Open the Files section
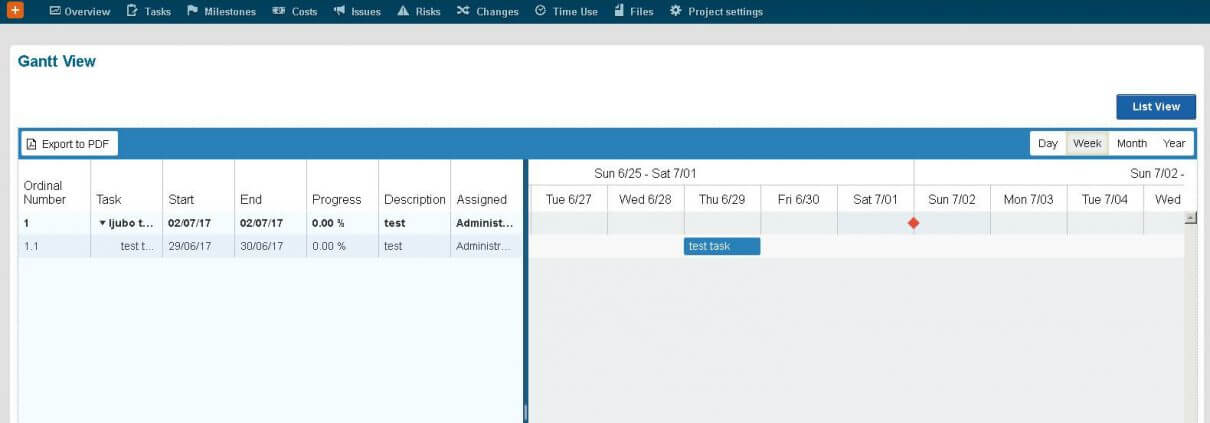Image resolution: width=1210 pixels, height=423 pixels. 633,12
